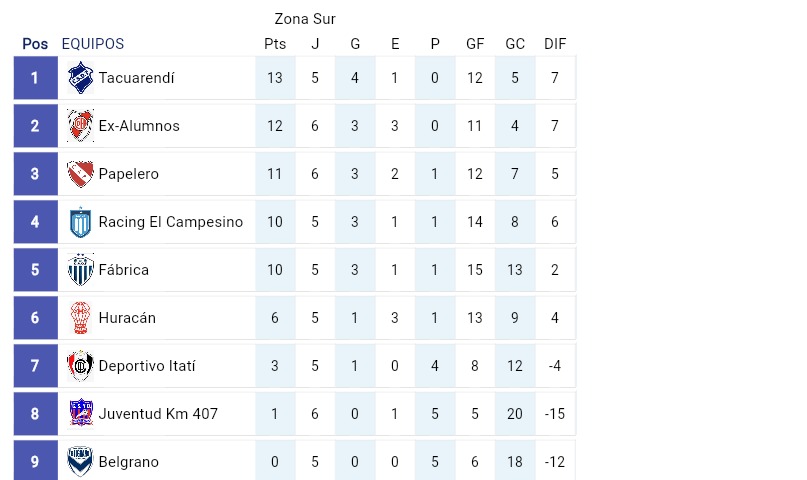Viewport: 807px width, 480px height.
Task: Click the EQUIPOS column header
Action: pos(93,44)
